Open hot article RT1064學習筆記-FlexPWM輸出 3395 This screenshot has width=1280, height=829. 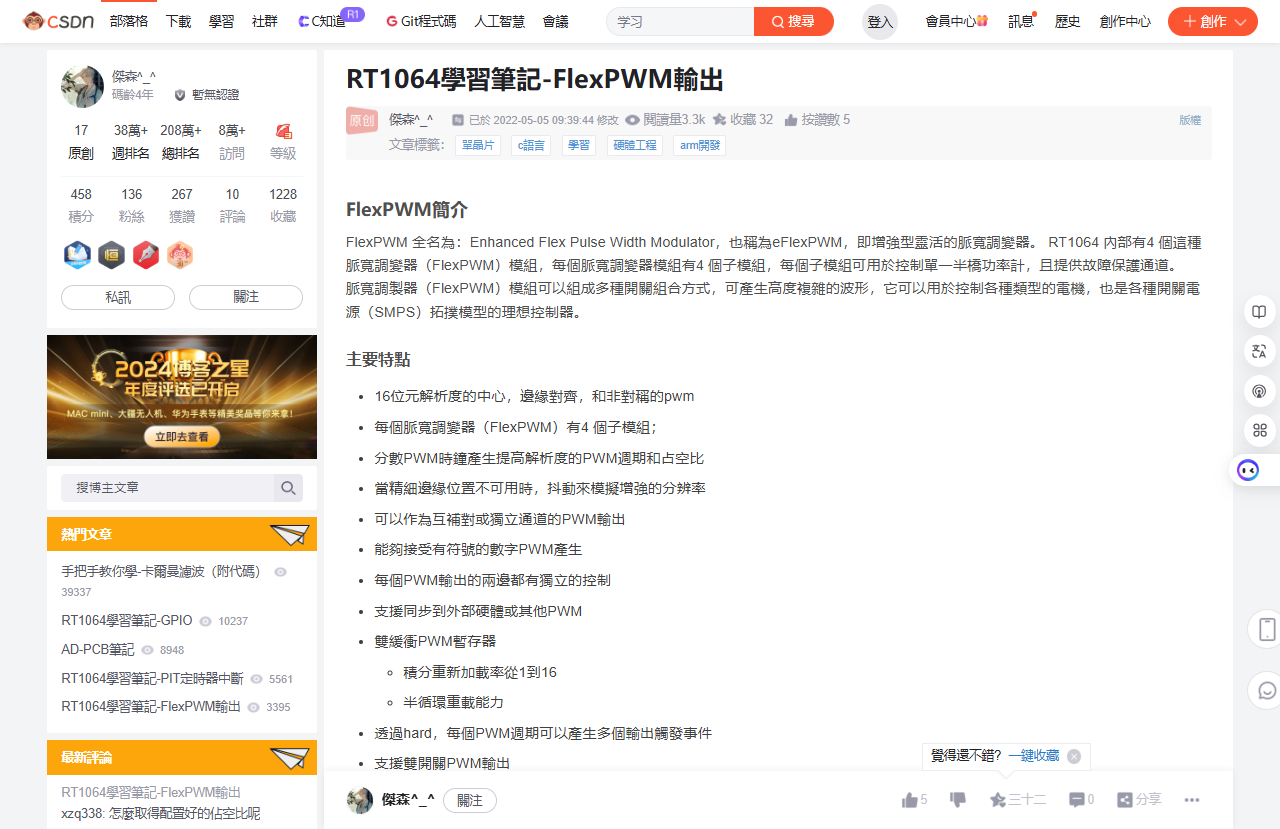click(x=151, y=706)
